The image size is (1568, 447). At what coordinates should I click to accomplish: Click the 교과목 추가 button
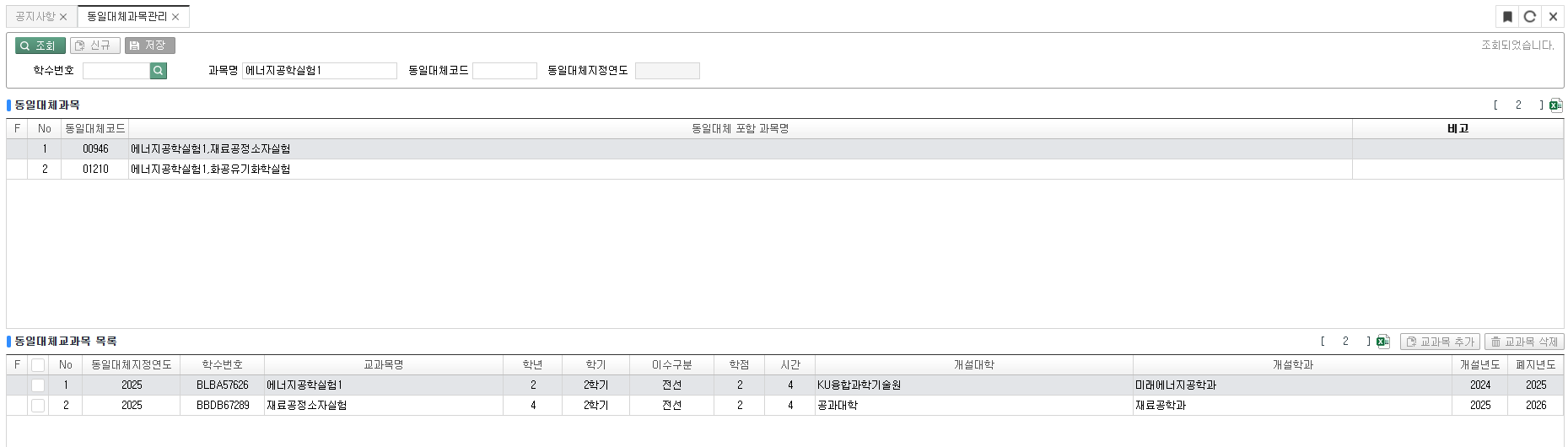[x=1440, y=342]
